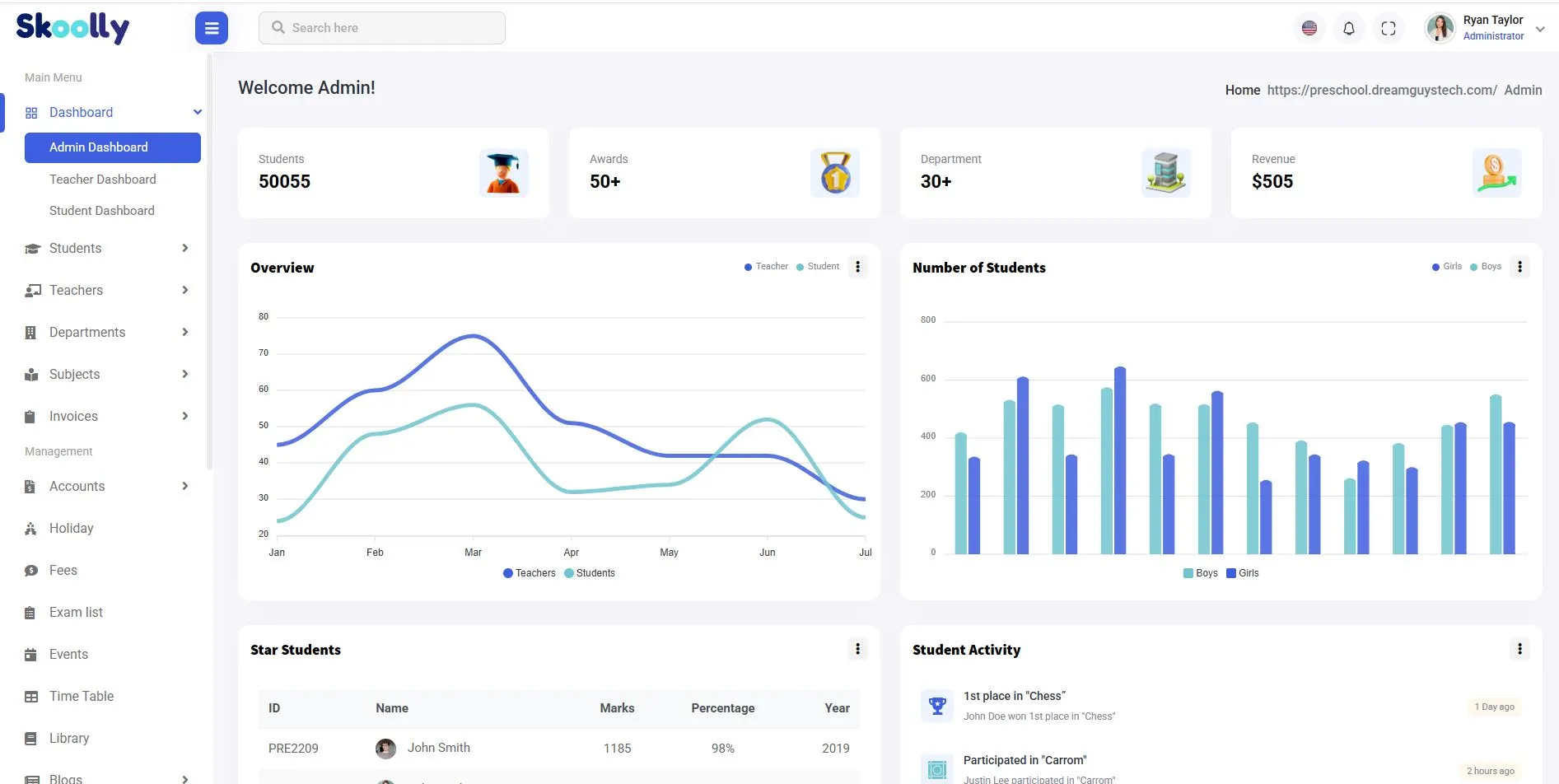The image size is (1559, 784).
Task: Open the Overview chart three-dot menu
Action: [857, 267]
